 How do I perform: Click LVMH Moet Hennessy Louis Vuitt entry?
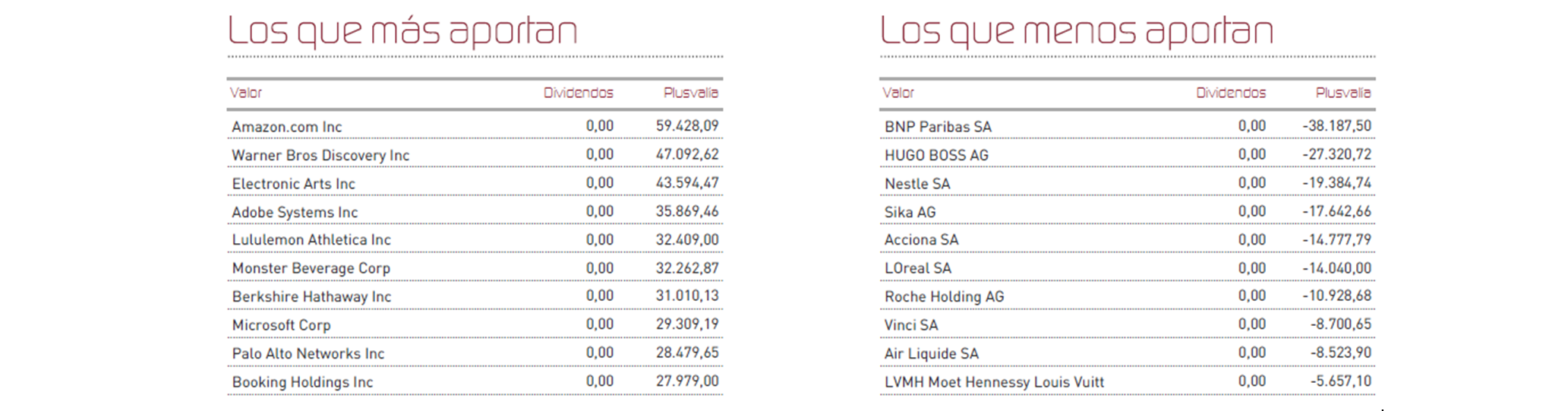[x=994, y=382]
